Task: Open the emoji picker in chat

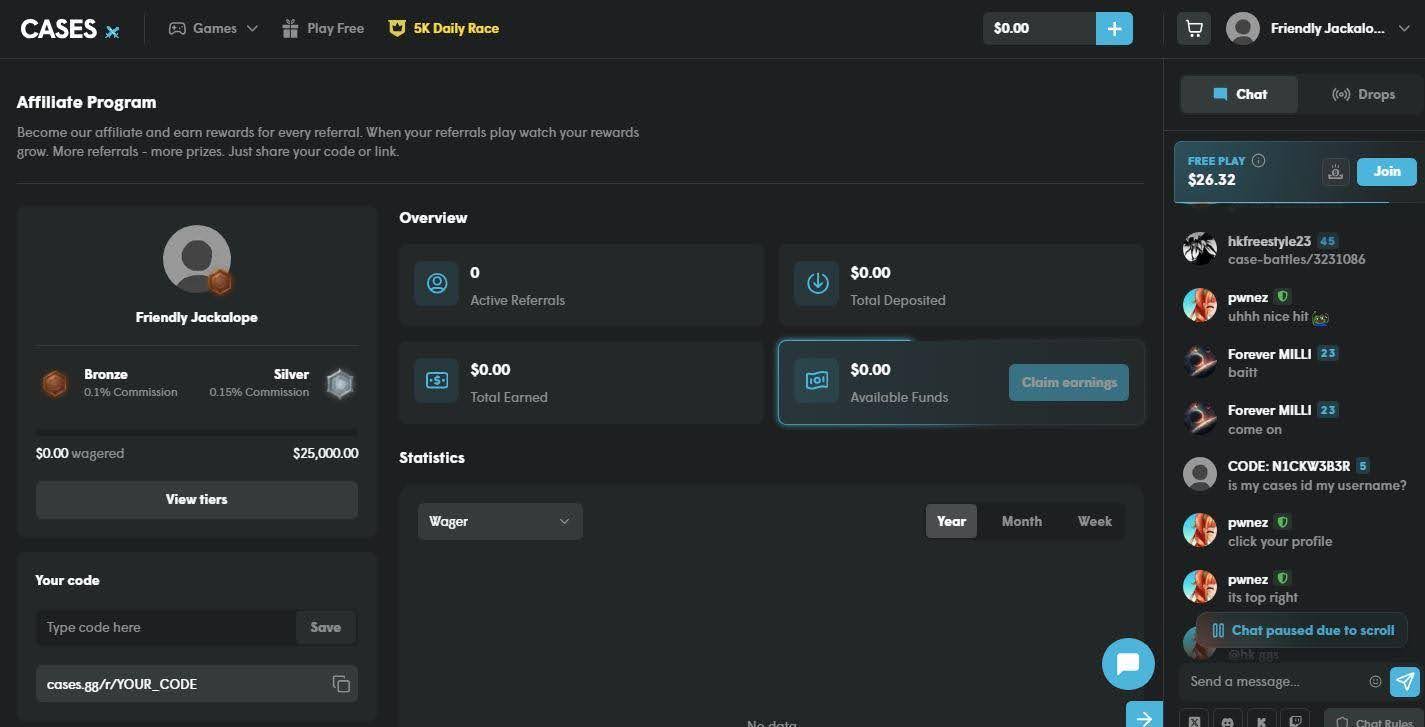Action: [x=1375, y=681]
